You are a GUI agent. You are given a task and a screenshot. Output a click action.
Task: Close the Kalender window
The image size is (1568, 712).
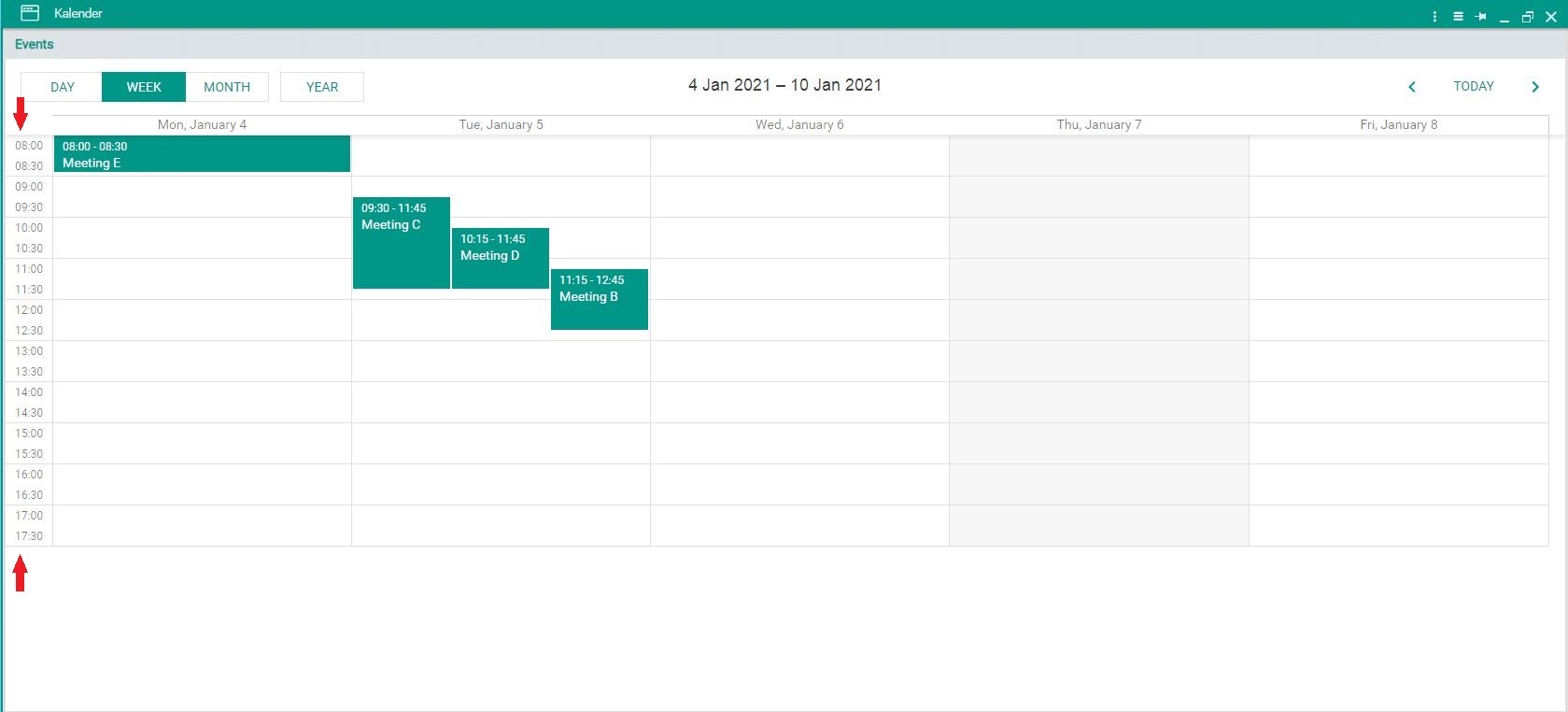click(1551, 17)
